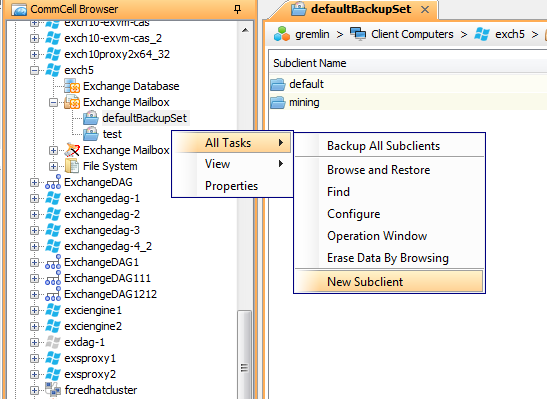This screenshot has height=399, width=547.
Task: Select Erase Data By Browsing
Action: coord(389,258)
